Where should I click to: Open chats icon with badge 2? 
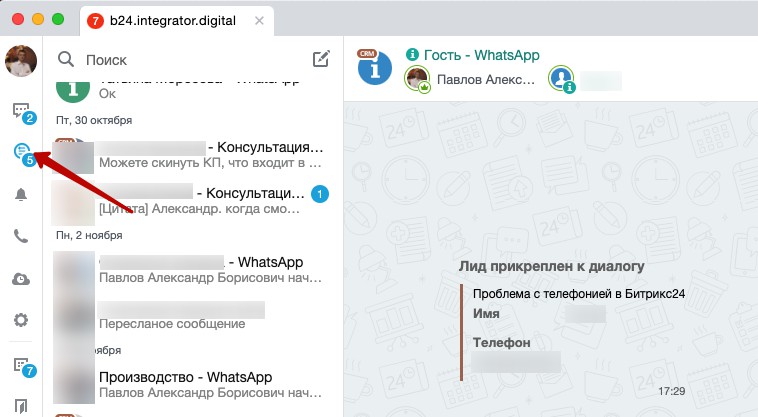22,112
